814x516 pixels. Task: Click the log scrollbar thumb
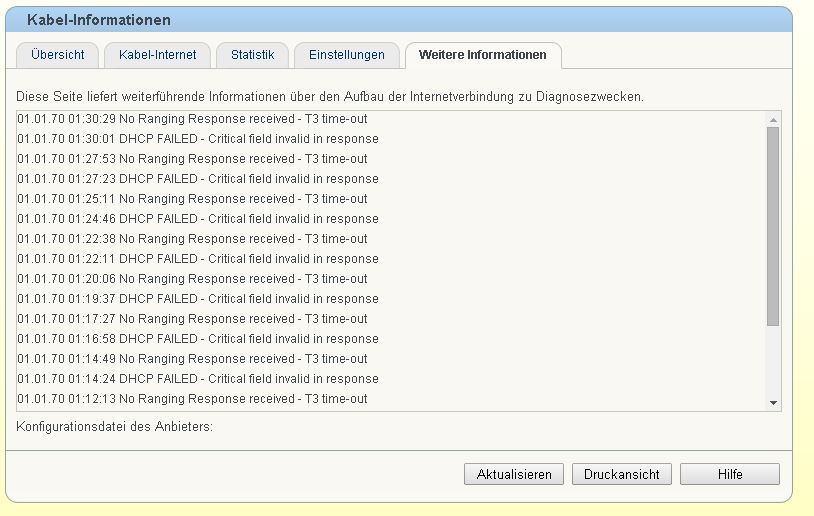tap(773, 225)
